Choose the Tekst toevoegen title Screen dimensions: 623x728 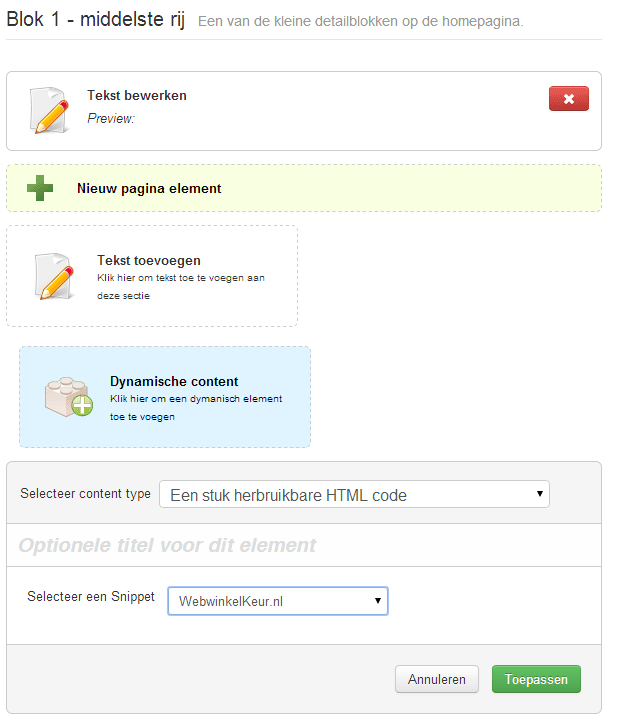[x=149, y=260]
